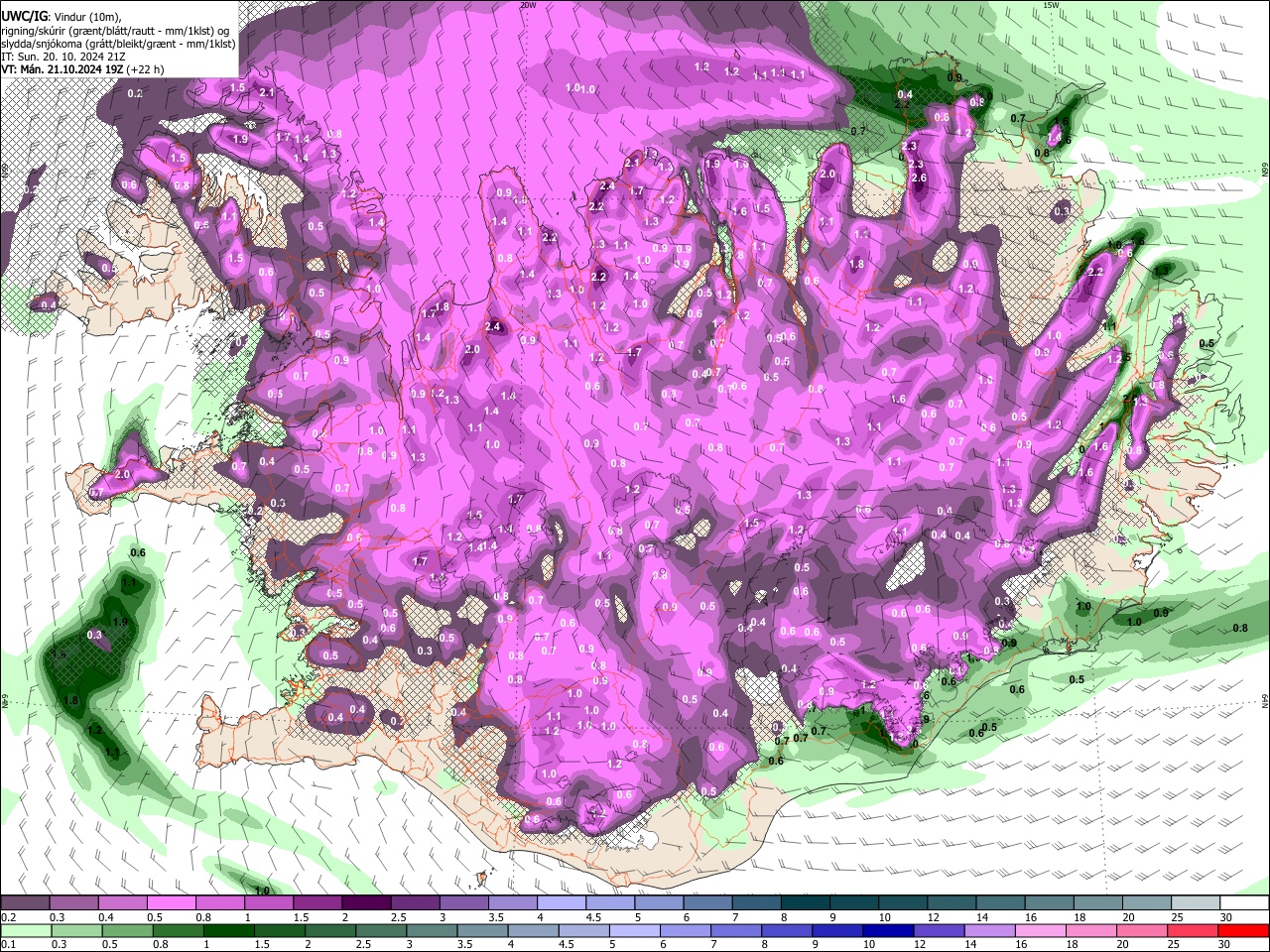Click the bold UWC/IG title text
Viewport: 1270px width, 952px height.
[x=24, y=17]
